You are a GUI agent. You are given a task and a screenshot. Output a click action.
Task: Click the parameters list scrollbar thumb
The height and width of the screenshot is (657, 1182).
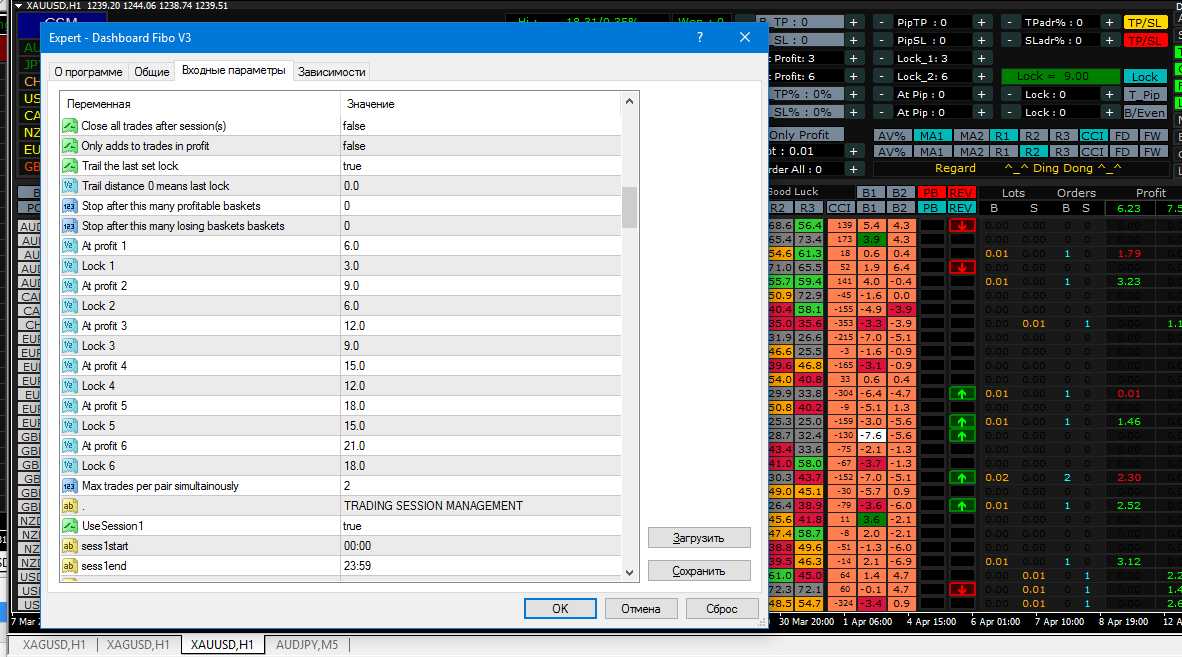[629, 207]
